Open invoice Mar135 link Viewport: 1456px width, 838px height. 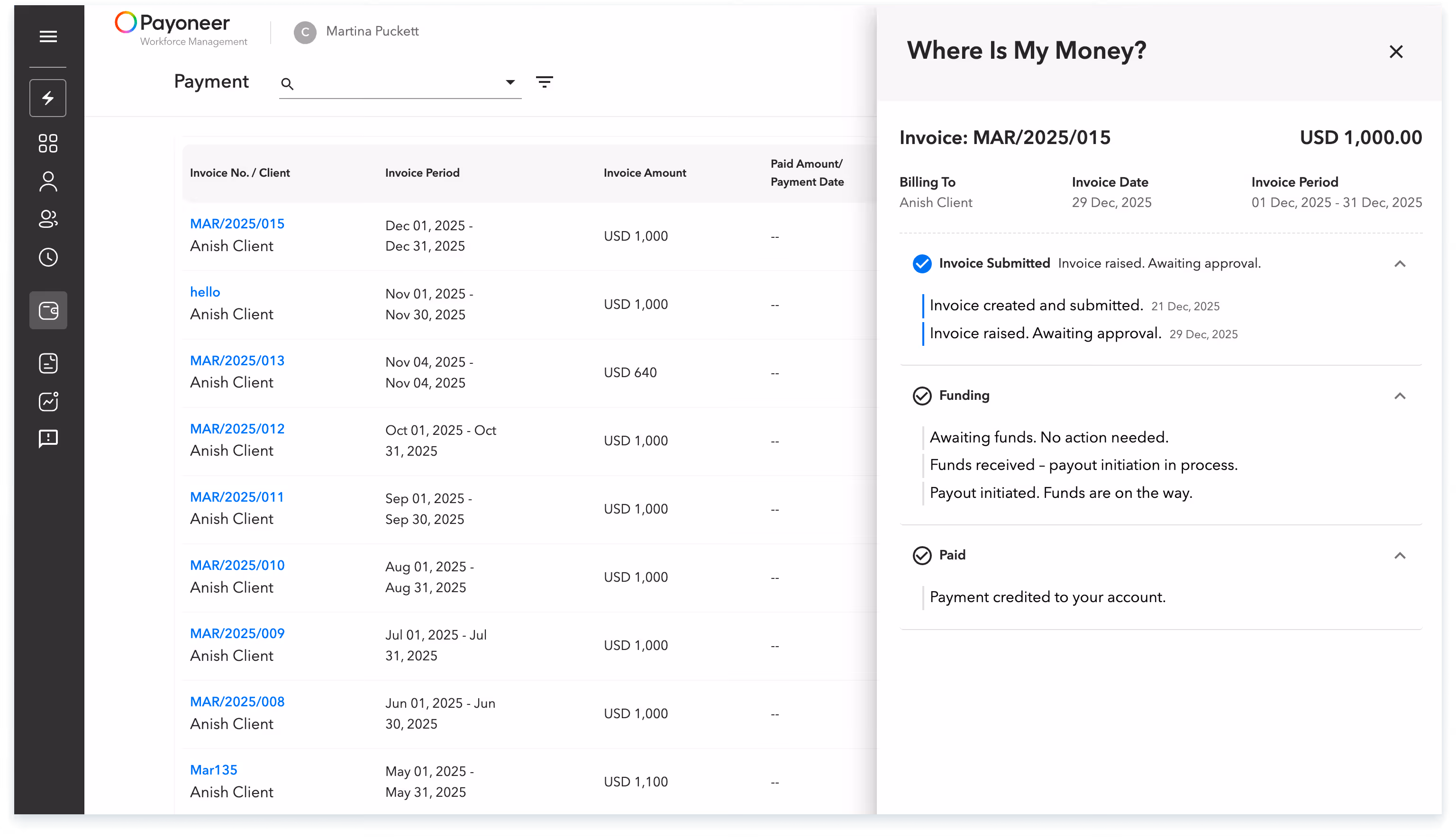[214, 769]
